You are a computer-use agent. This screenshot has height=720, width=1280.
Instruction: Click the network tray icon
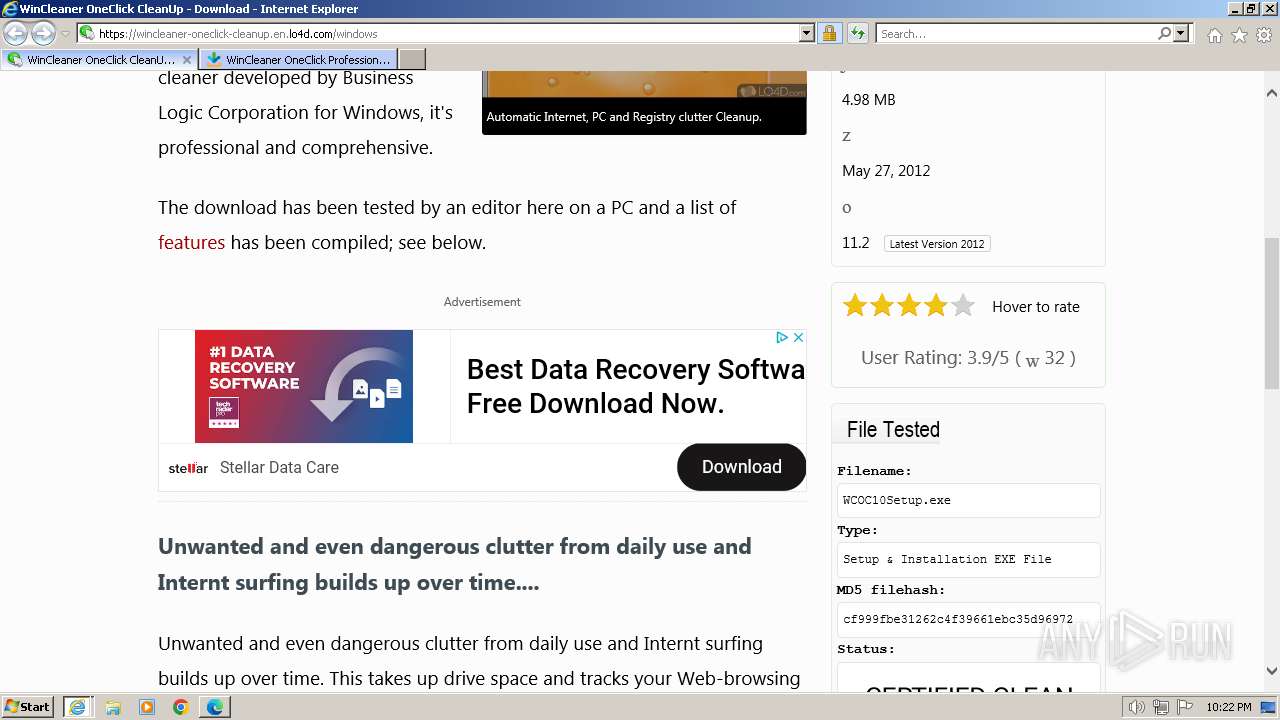1162,707
